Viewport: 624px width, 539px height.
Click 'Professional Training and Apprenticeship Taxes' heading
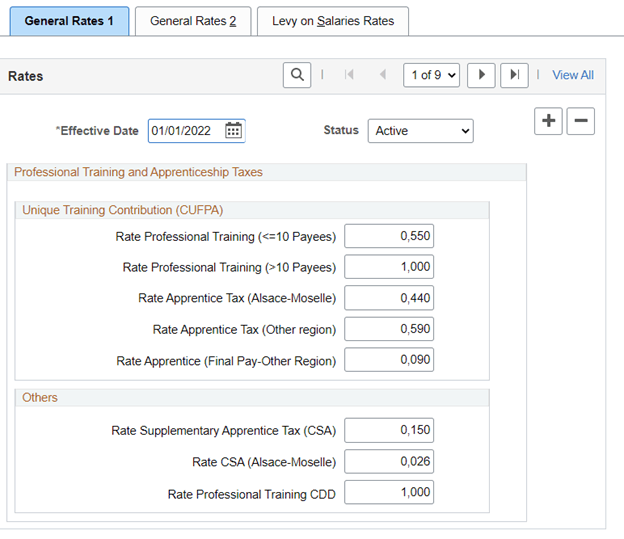coord(138,172)
